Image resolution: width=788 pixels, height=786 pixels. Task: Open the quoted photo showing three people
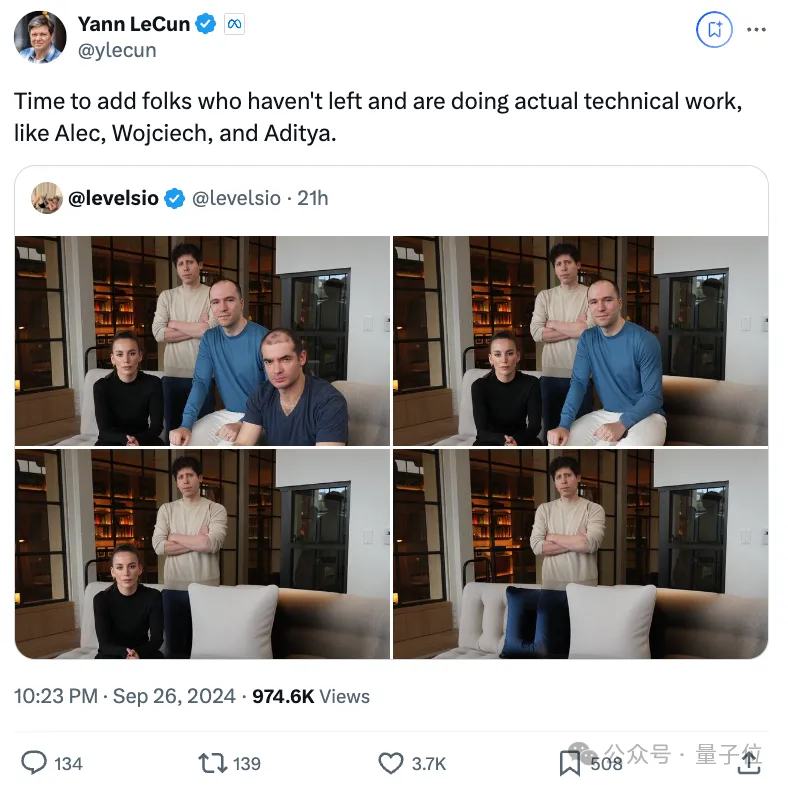coord(580,341)
